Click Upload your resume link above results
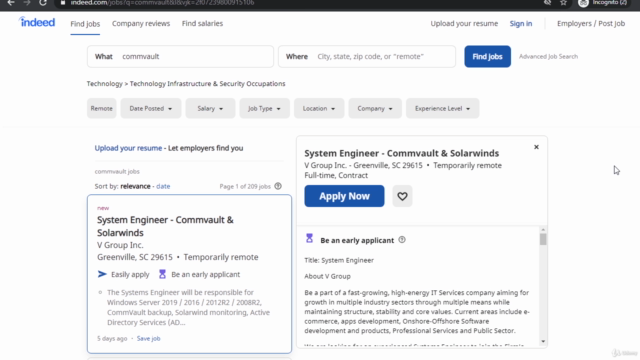The image size is (640, 360). 128,148
